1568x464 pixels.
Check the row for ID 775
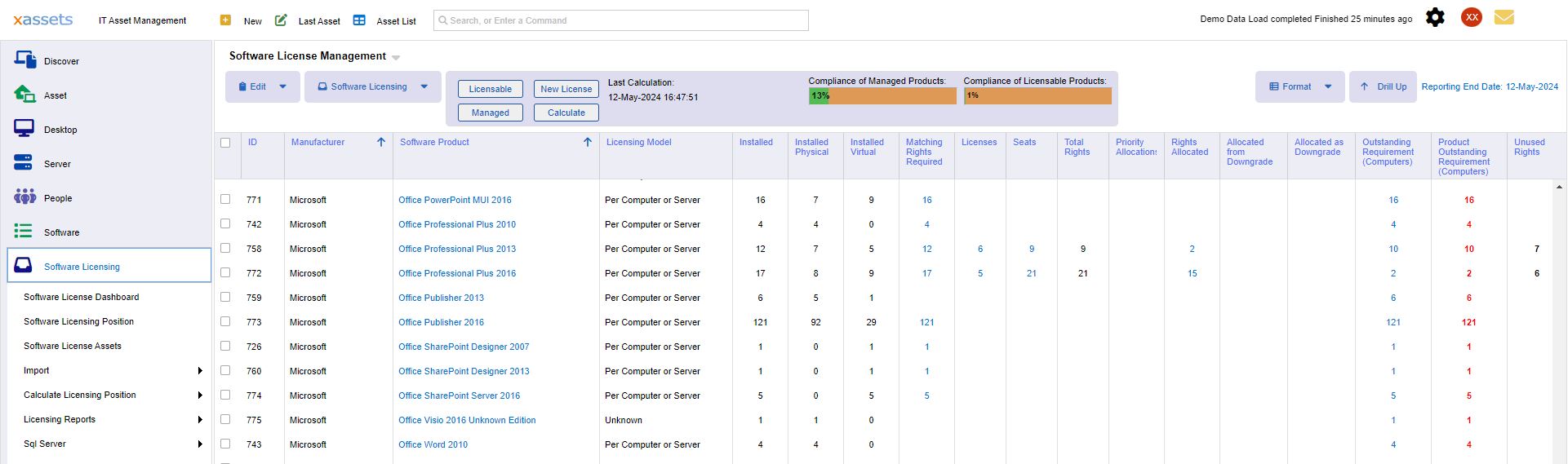(225, 419)
